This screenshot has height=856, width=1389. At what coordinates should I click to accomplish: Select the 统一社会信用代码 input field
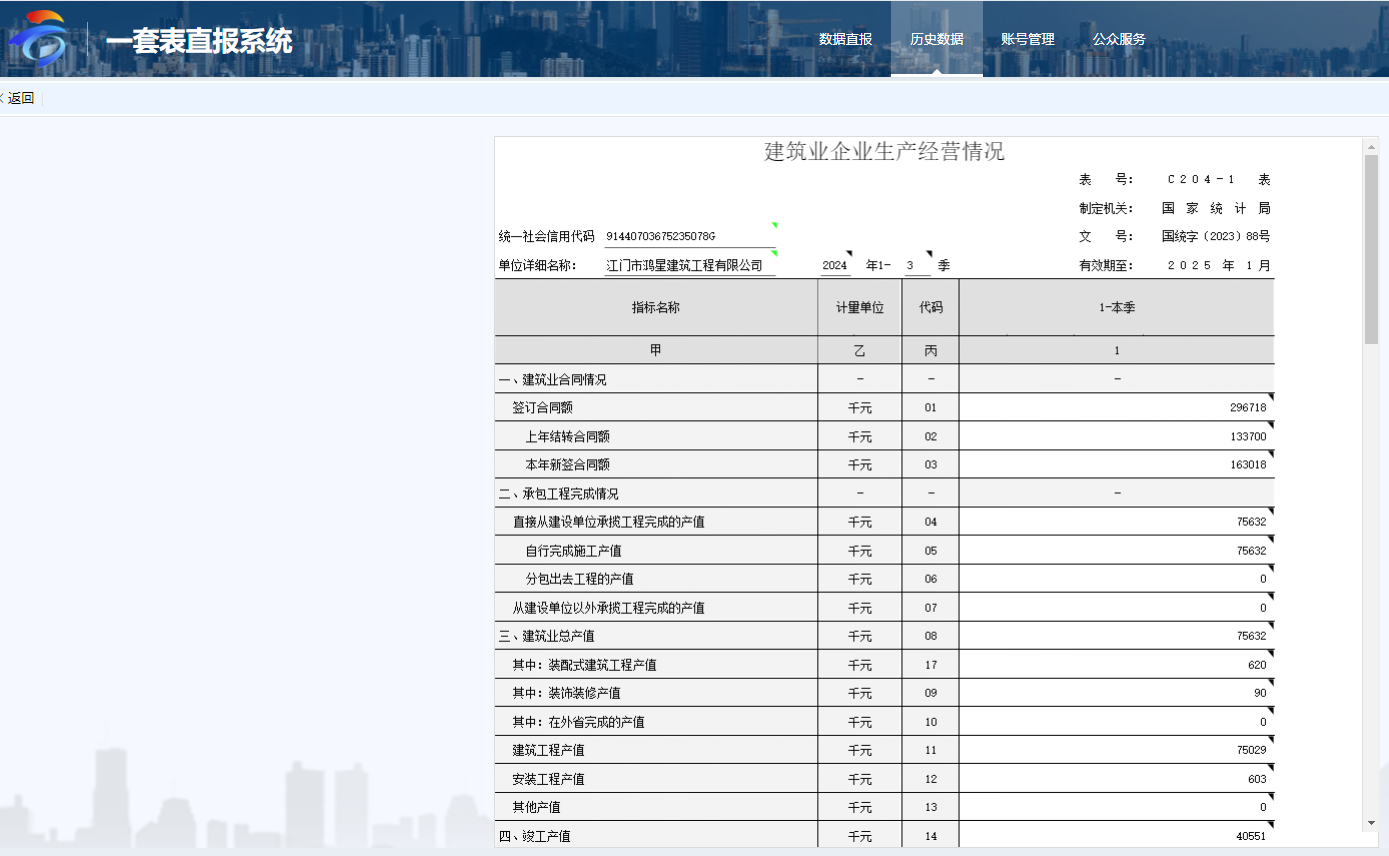pos(689,237)
